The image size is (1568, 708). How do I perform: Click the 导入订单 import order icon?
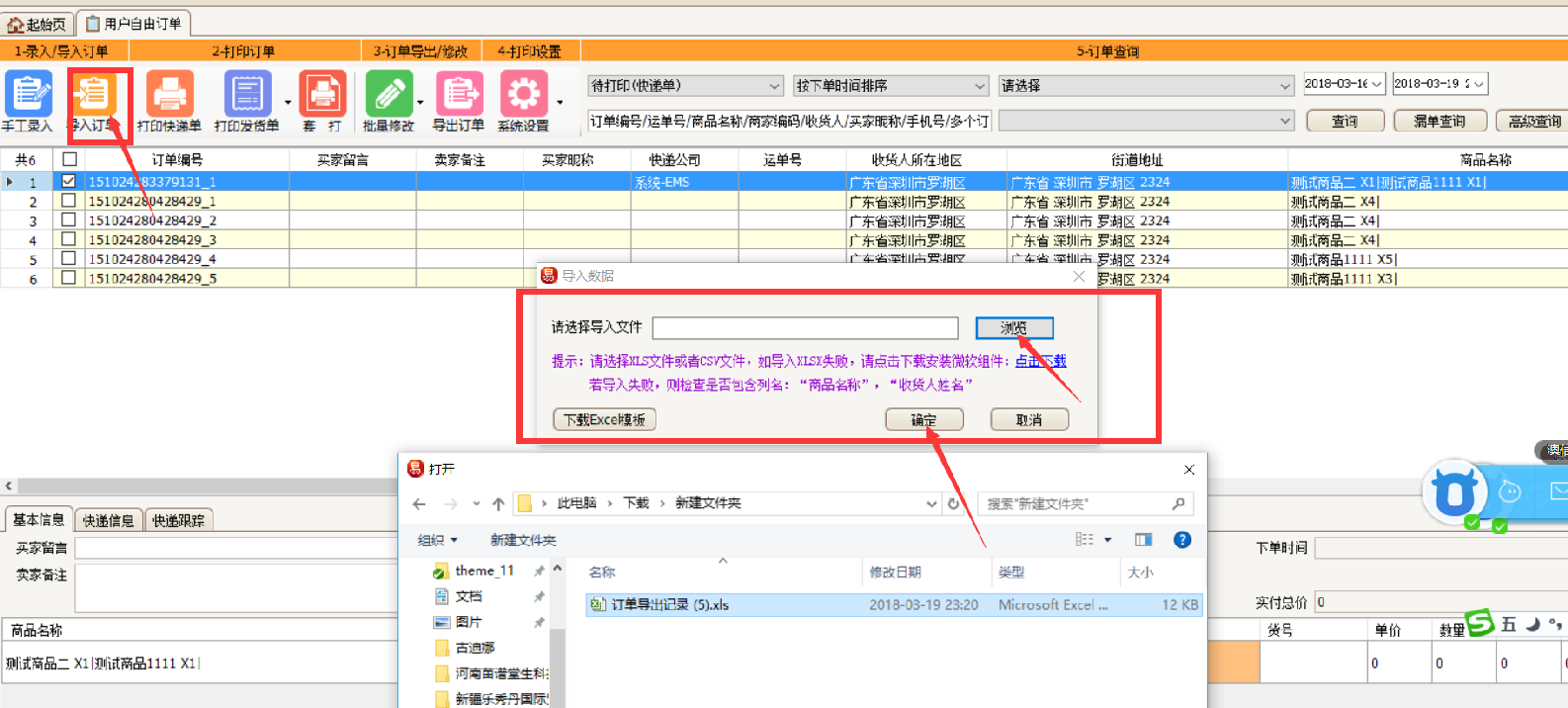pyautogui.click(x=94, y=95)
